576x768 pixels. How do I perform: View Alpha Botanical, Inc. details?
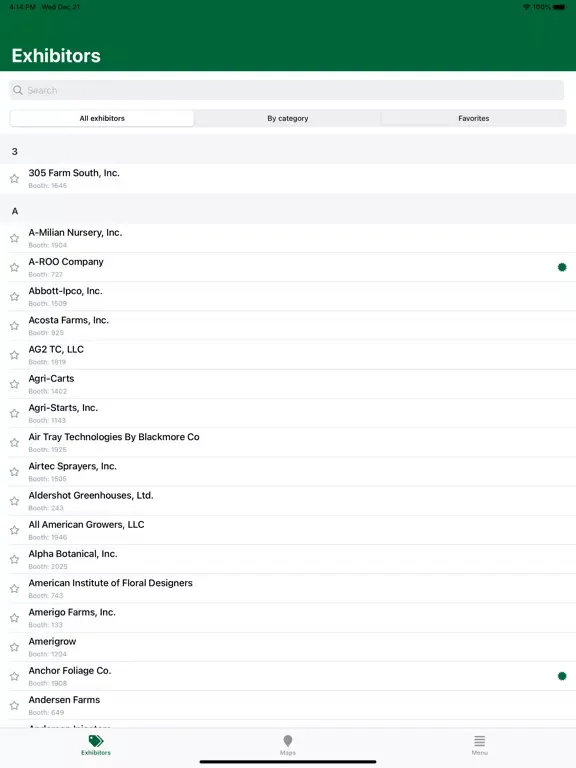click(x=288, y=559)
